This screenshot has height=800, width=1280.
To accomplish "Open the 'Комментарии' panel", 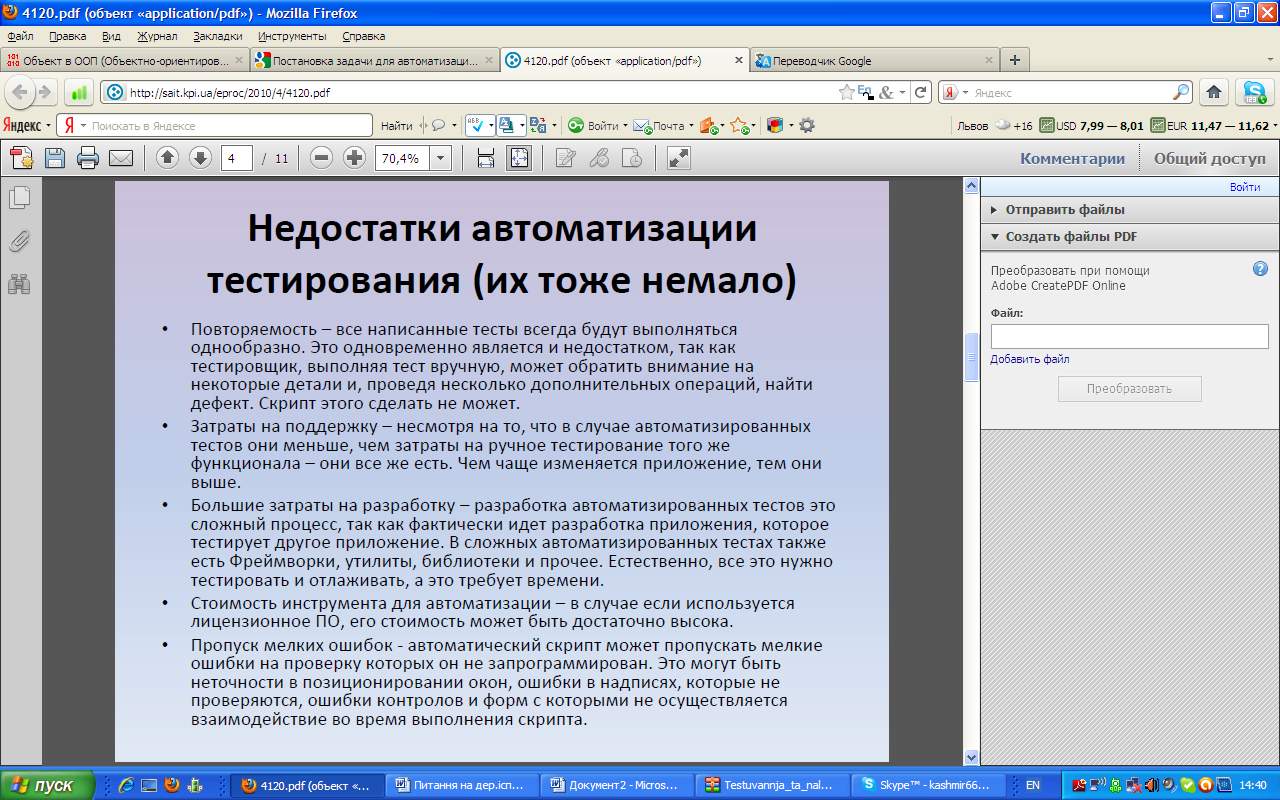I will point(1072,158).
